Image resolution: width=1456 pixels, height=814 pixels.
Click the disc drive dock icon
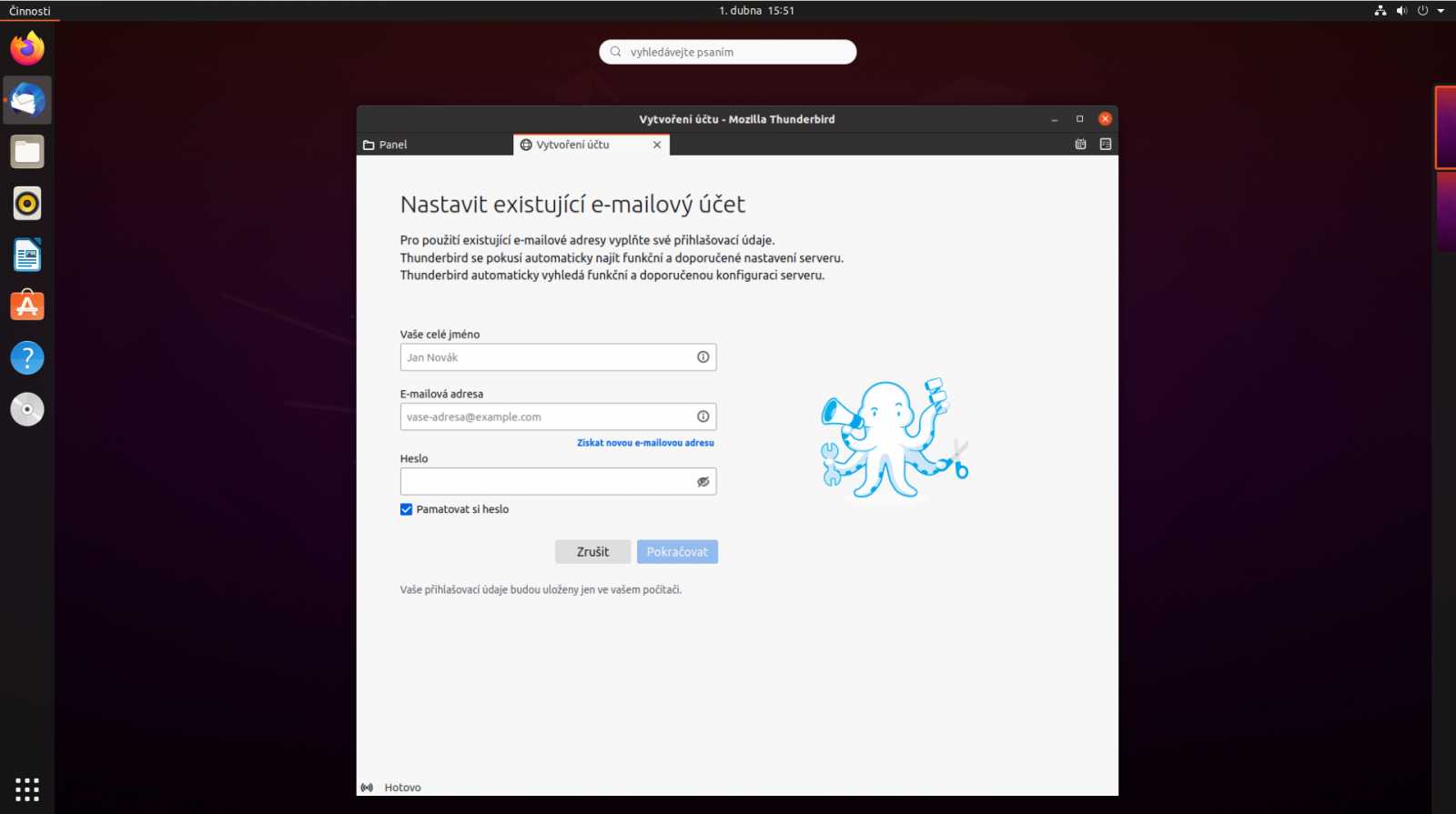27,409
